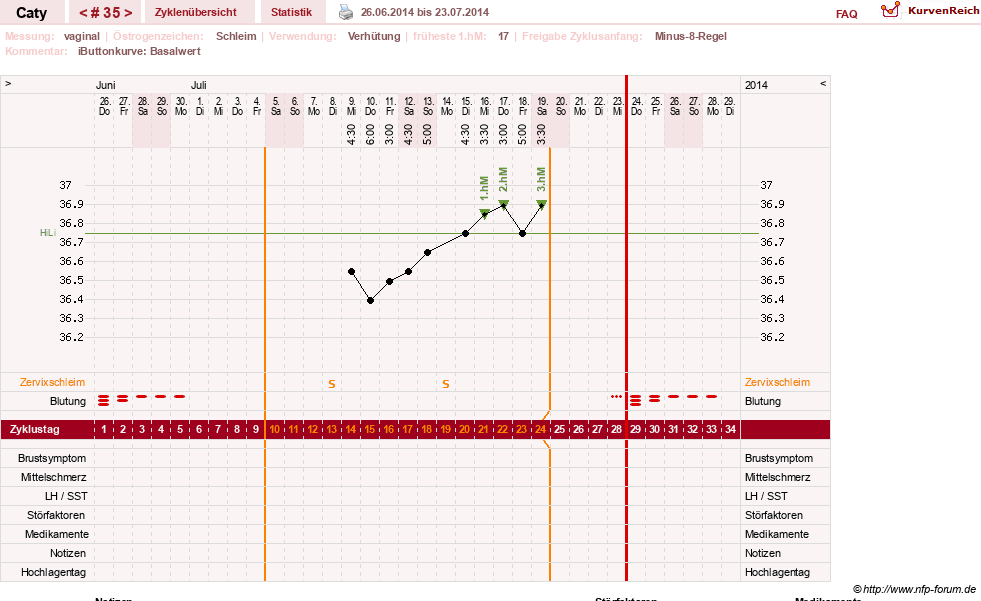Click the 2014 year label
This screenshot has width=981, height=601.
[x=756, y=85]
